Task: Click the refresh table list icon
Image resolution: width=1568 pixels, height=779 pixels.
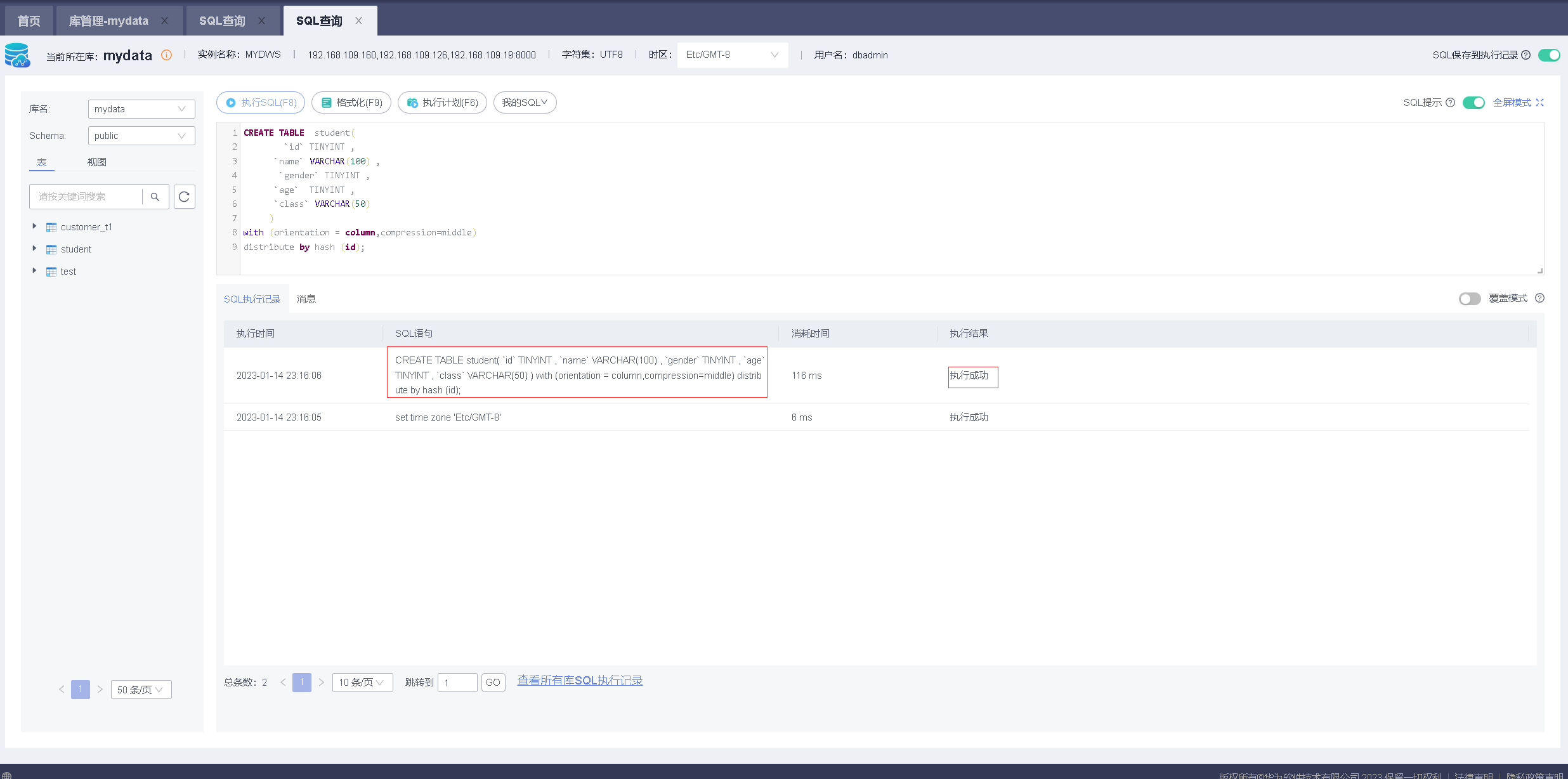Action: pos(184,197)
